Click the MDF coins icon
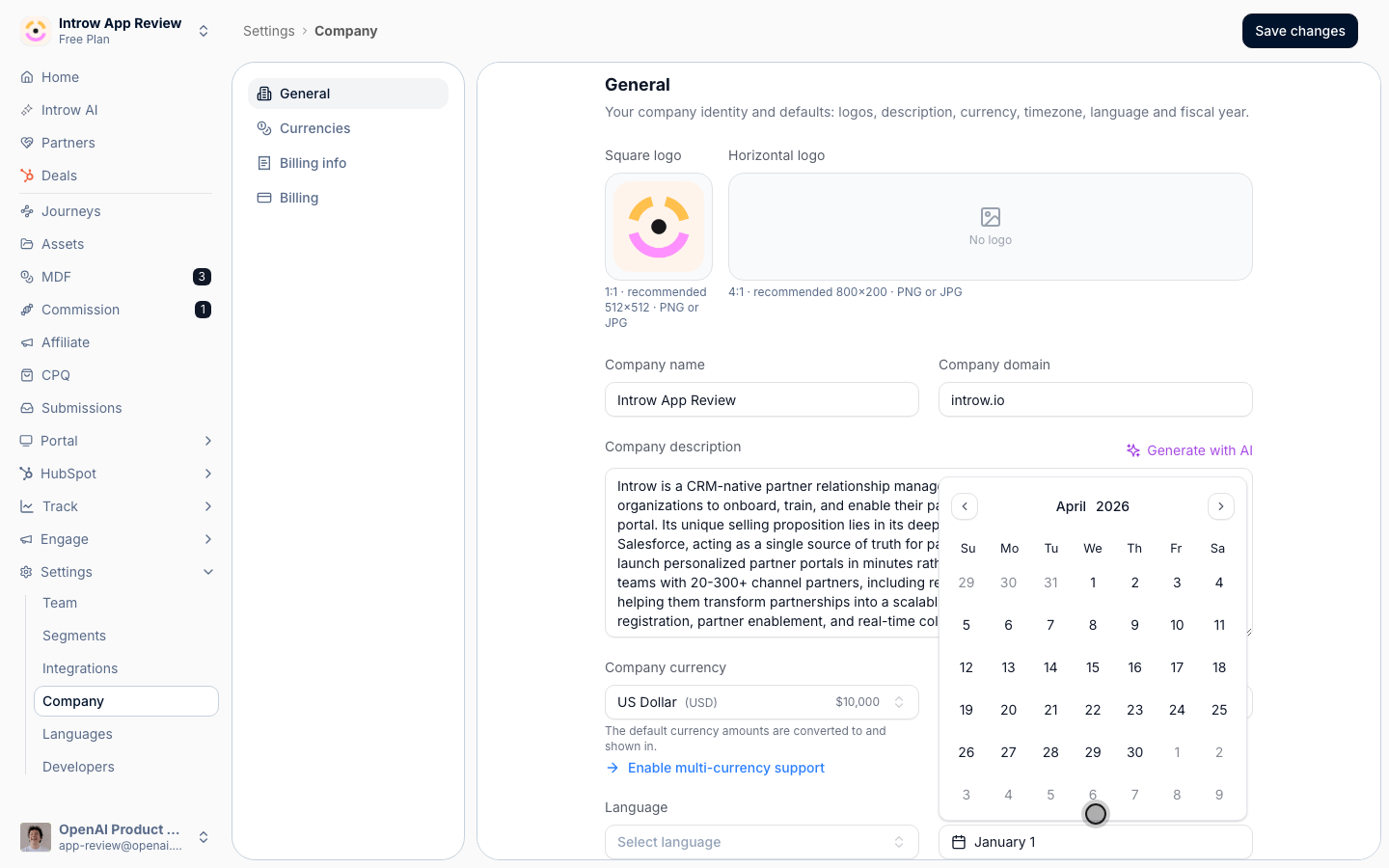1389x868 pixels. tap(27, 277)
